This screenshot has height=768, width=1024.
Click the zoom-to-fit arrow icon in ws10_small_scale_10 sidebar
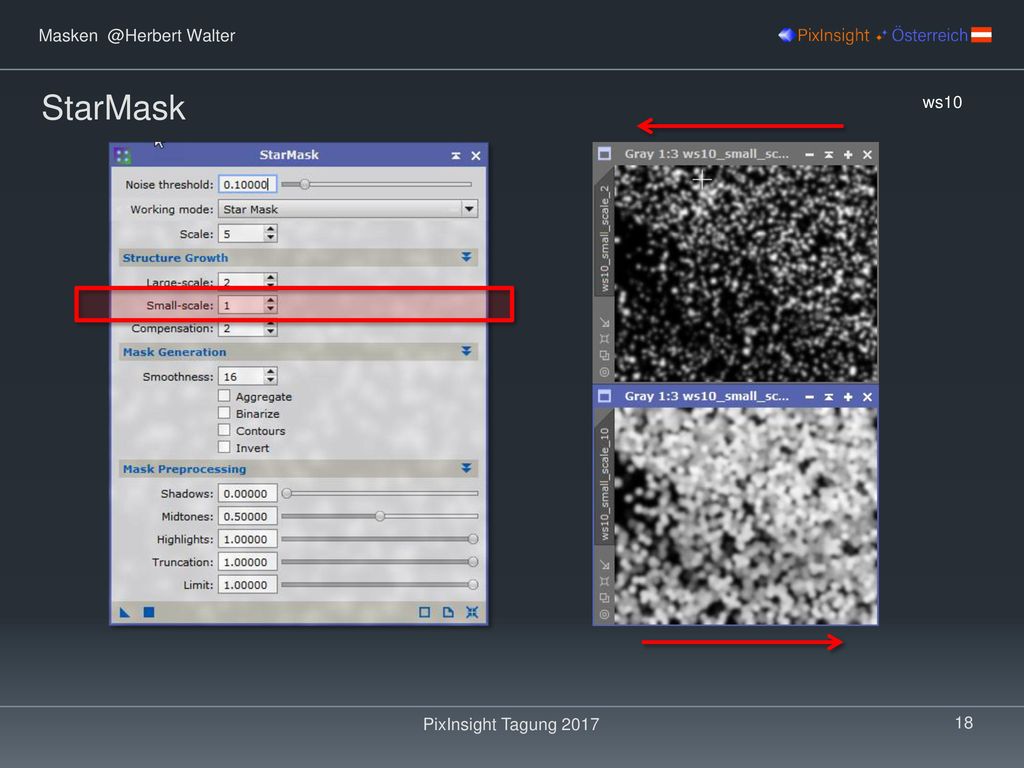[605, 565]
